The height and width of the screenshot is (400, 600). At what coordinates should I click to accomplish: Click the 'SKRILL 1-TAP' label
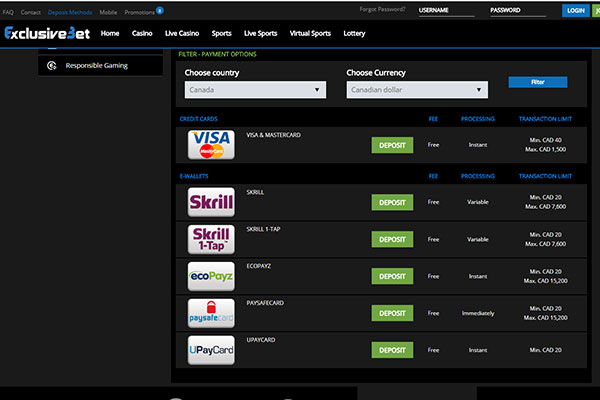coord(263,229)
